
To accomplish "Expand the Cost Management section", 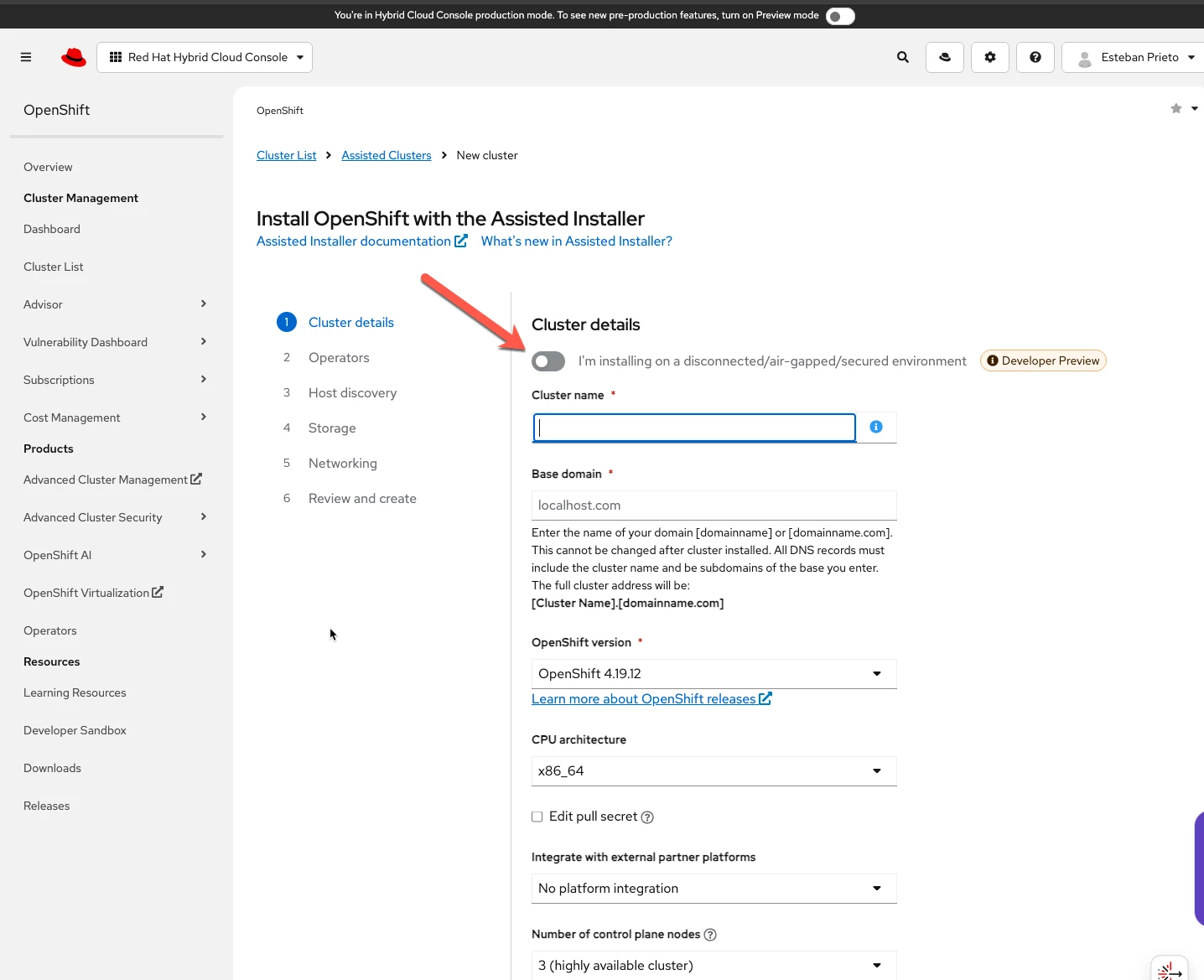I will [x=116, y=417].
